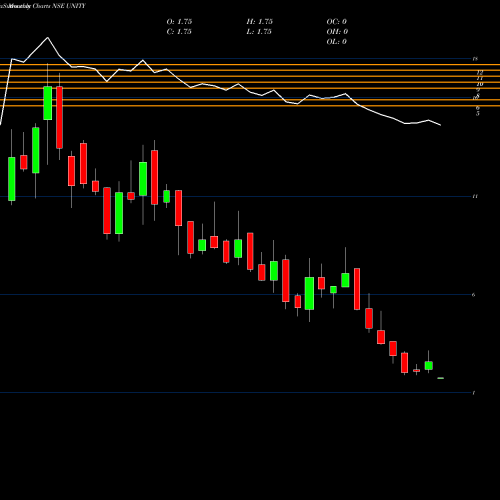The width and height of the screenshot is (500, 500).
Task: Click the peak of the white moving average line
Action: pos(47,38)
